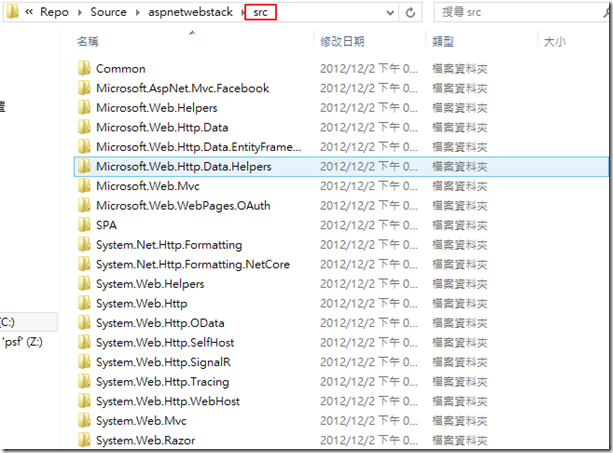Screen dimensions: 613x453
Task: Select System.Web.Http.WebHost folder name
Action: pos(168,401)
